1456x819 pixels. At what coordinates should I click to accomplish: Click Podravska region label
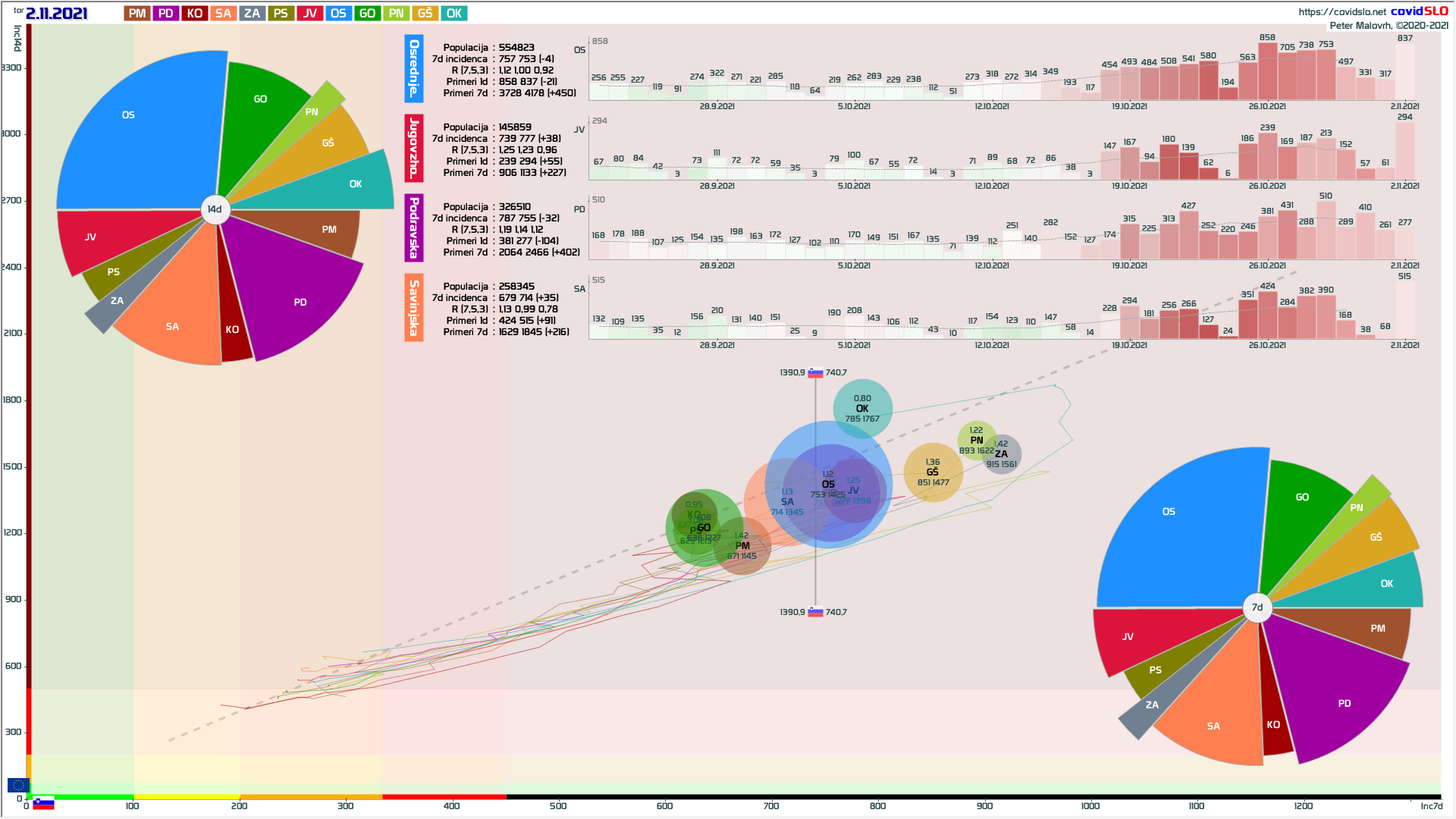414,228
